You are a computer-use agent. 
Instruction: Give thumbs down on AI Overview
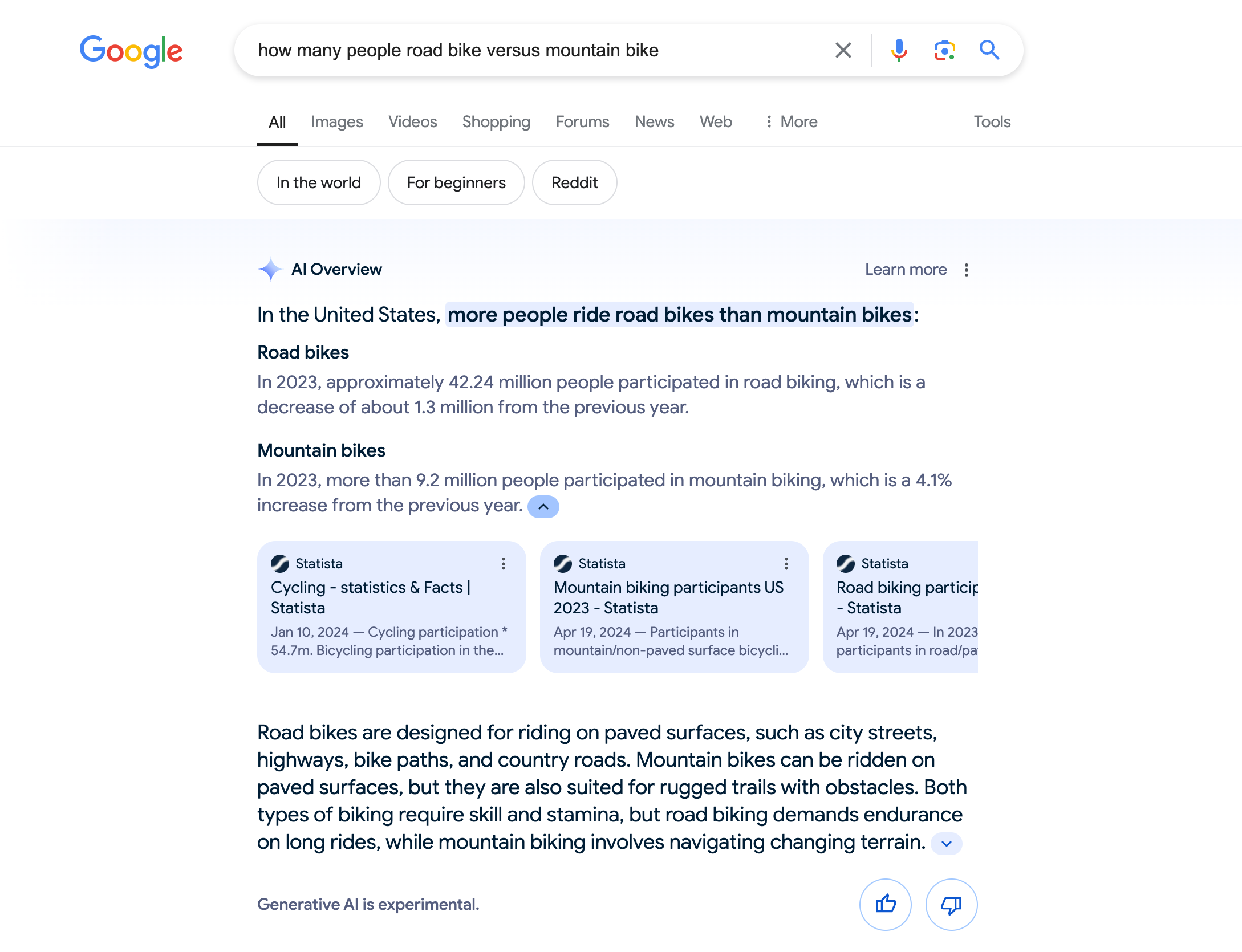(x=951, y=904)
